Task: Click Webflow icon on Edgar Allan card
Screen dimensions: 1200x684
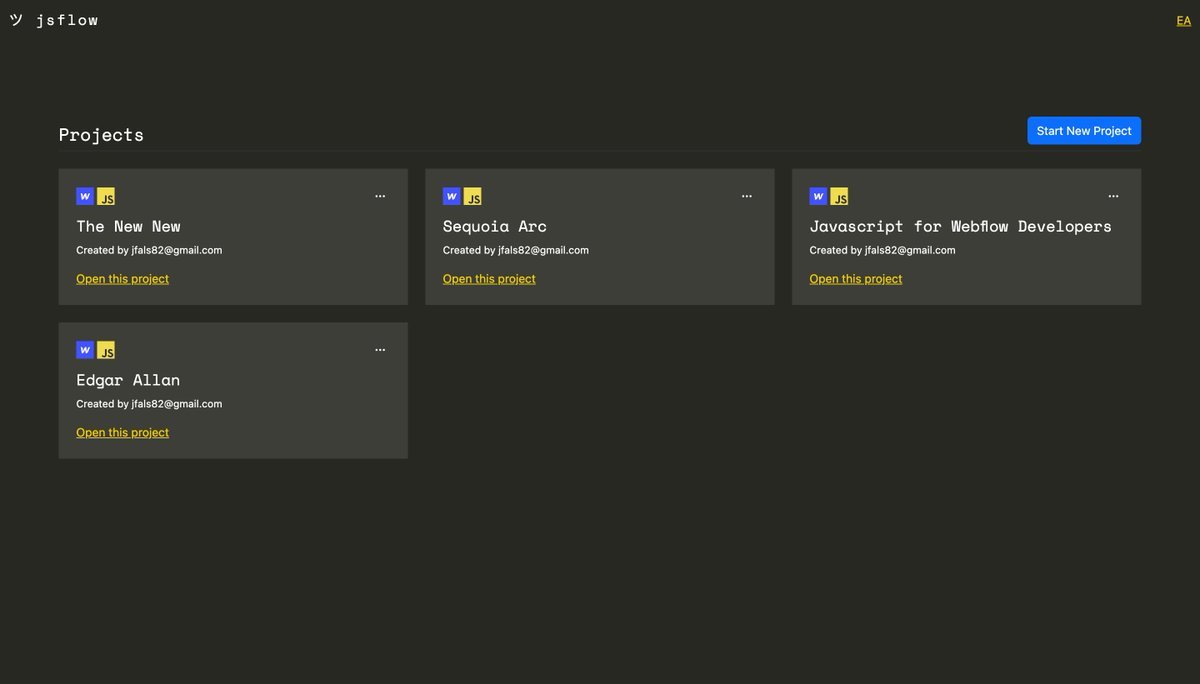Action: (x=85, y=350)
